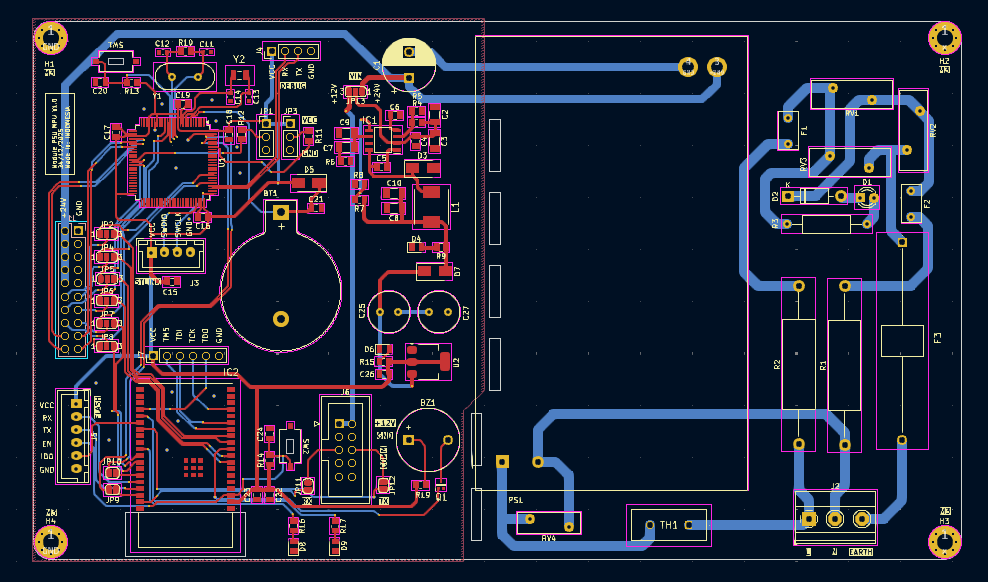This screenshot has width=988, height=582.
Task: Select the H4 mounting hole pad
Action: 50,541
